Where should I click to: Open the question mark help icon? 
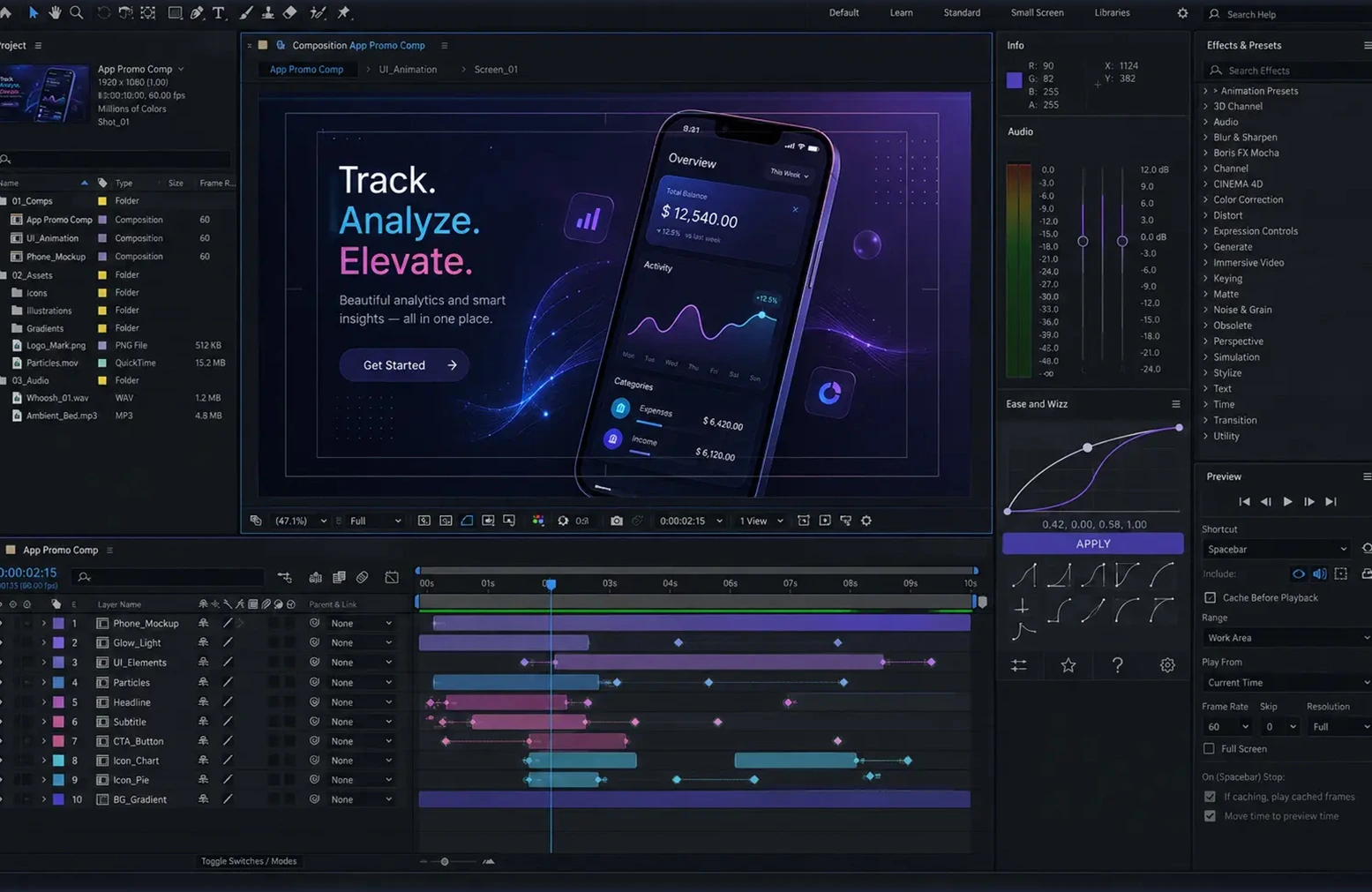pyautogui.click(x=1118, y=665)
